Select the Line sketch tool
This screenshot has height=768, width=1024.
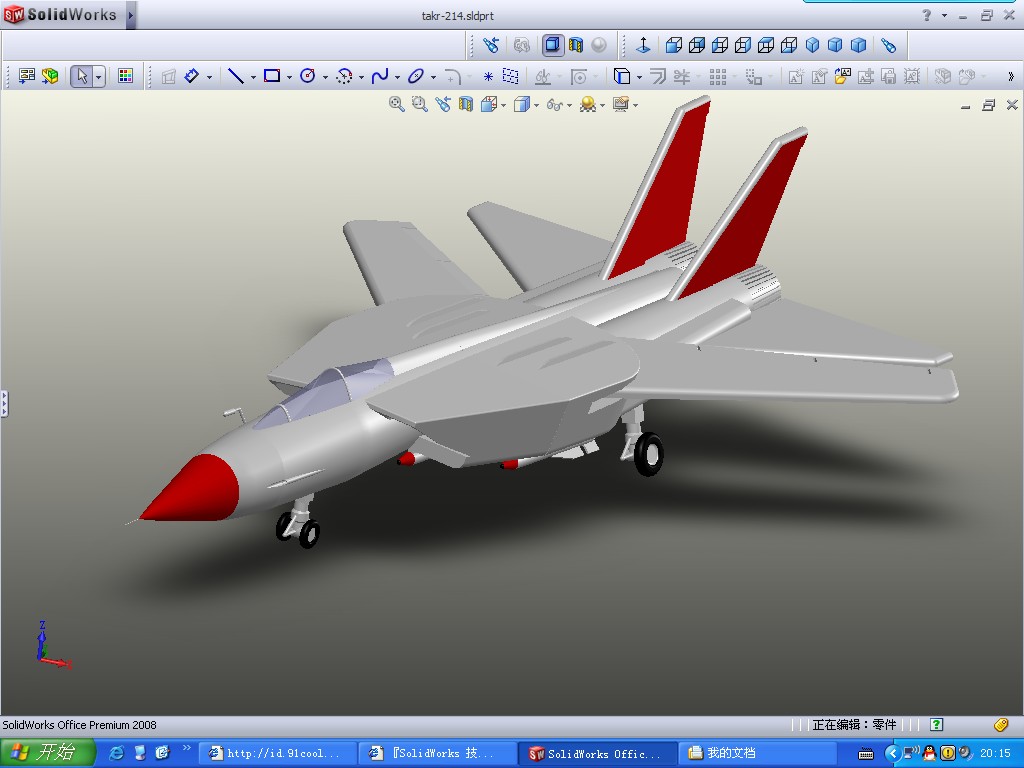(236, 76)
